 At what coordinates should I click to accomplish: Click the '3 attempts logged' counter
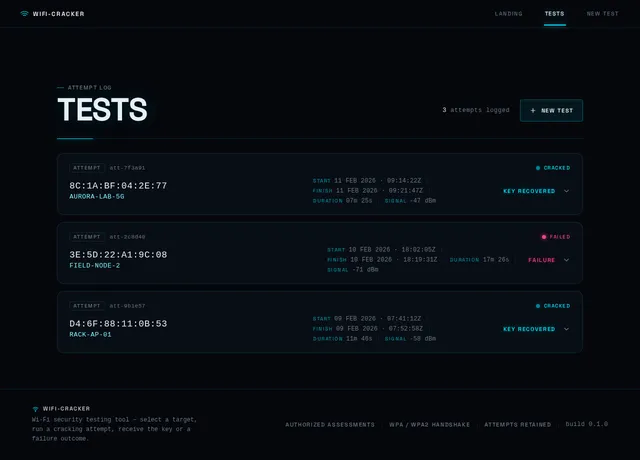click(x=476, y=110)
